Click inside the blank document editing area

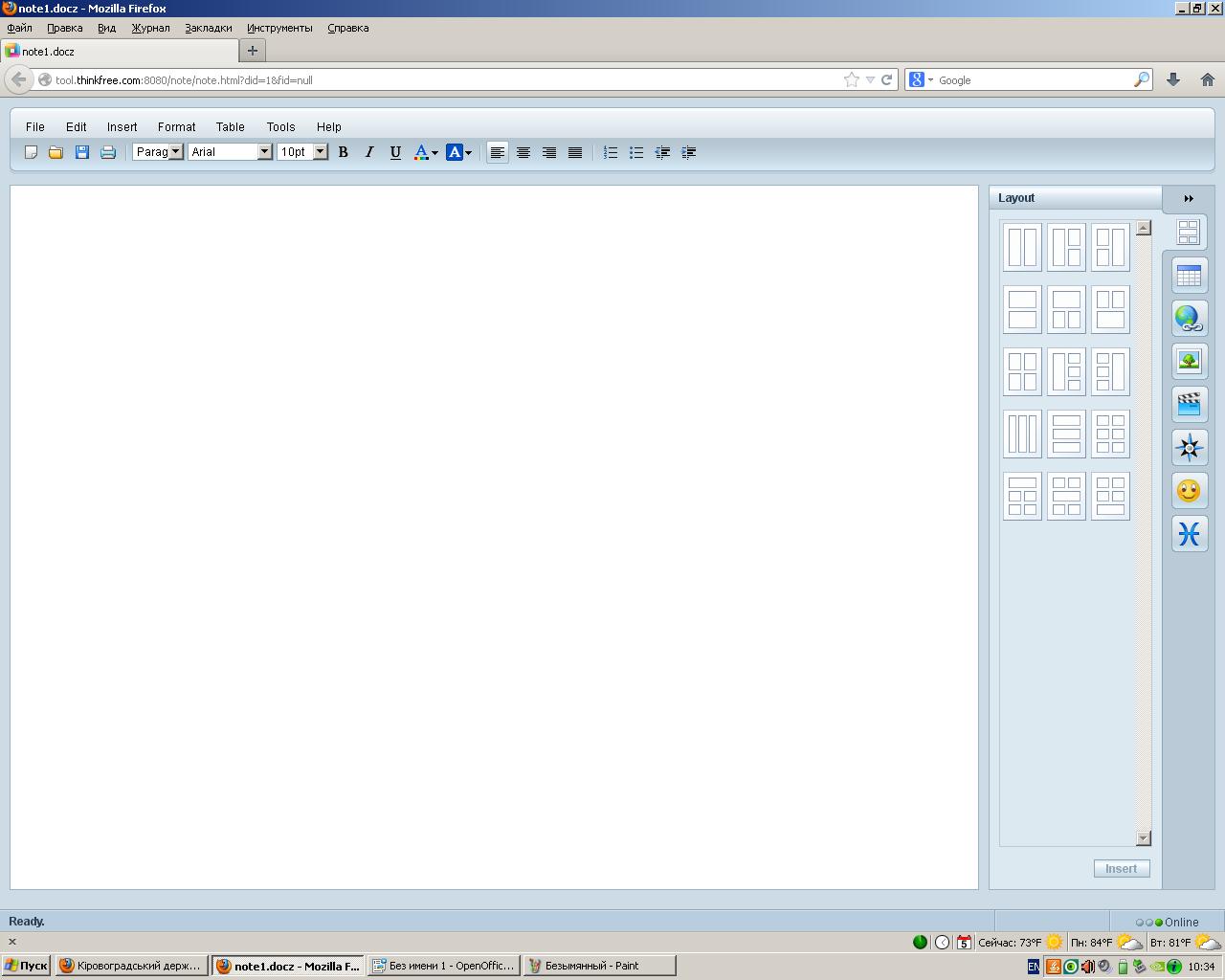(x=494, y=537)
